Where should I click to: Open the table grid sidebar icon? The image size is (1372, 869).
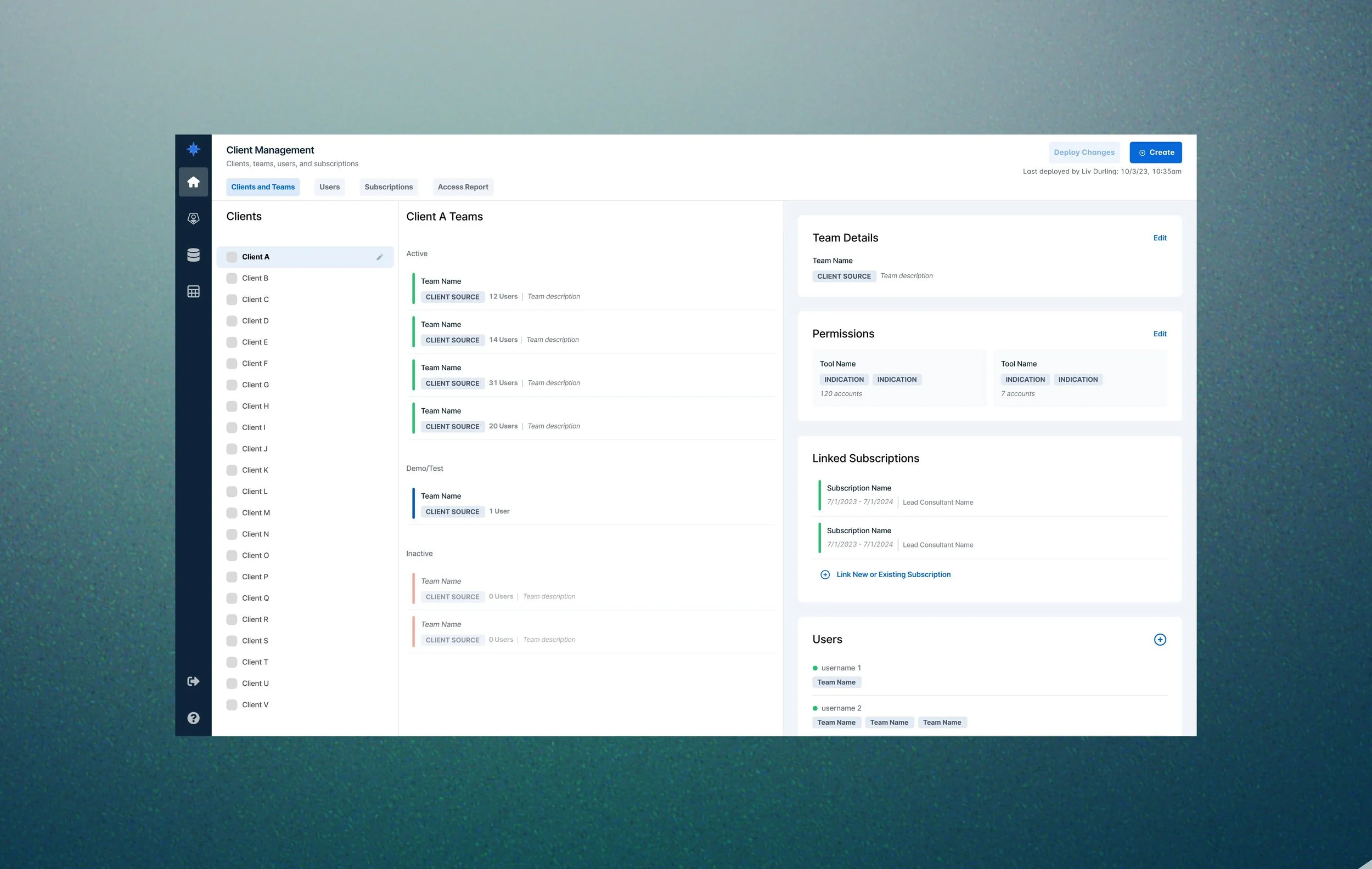[x=193, y=291]
